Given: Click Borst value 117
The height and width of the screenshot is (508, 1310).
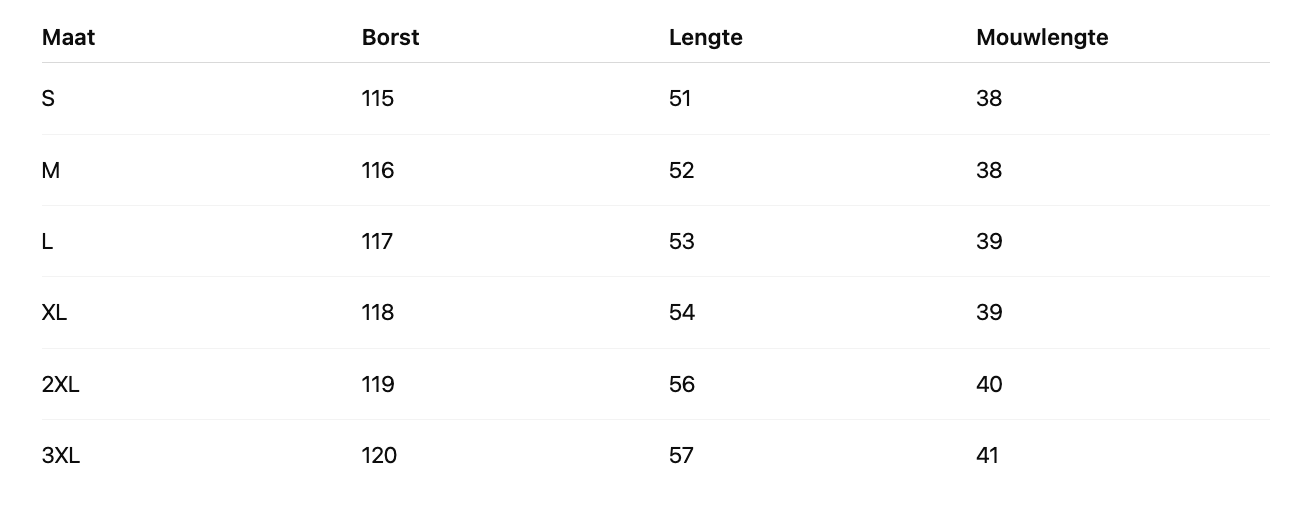Looking at the screenshot, I should (377, 242).
